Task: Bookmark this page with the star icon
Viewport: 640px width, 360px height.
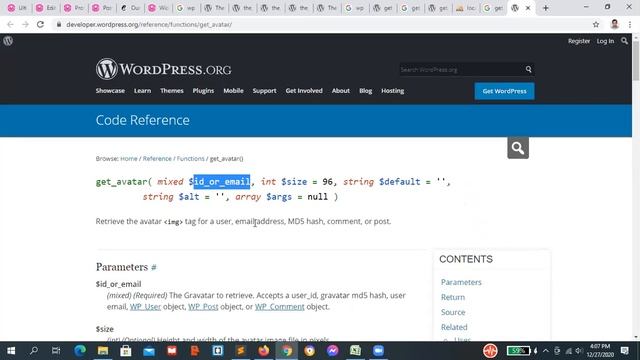Action: click(596, 24)
